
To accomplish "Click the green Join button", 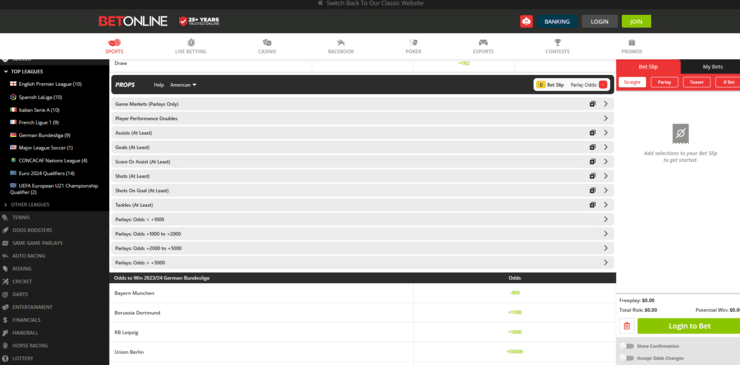I will click(x=636, y=21).
